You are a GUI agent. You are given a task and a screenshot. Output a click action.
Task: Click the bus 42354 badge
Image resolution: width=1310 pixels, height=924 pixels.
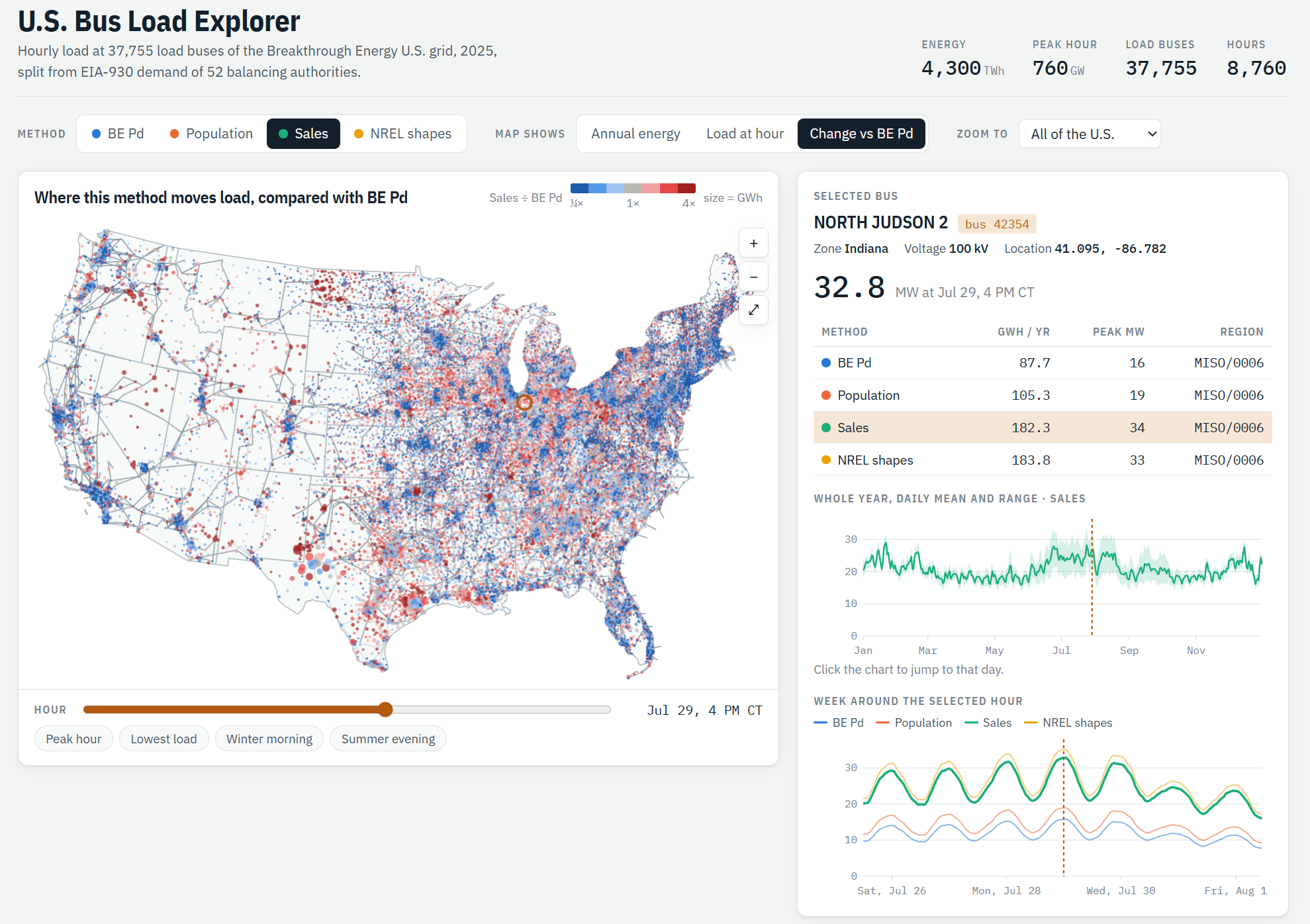click(997, 224)
